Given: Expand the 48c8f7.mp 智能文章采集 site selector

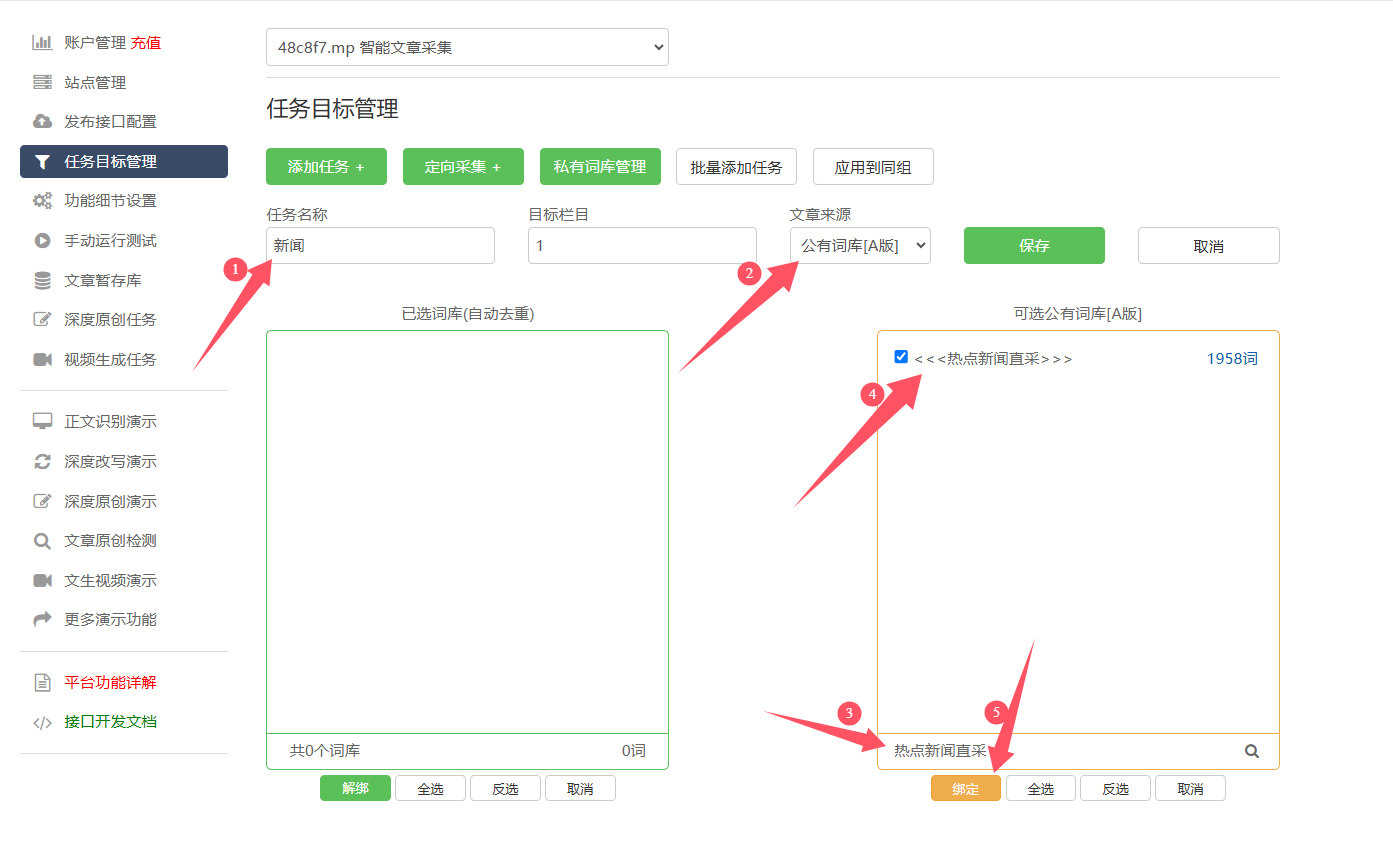Looking at the screenshot, I should point(467,47).
